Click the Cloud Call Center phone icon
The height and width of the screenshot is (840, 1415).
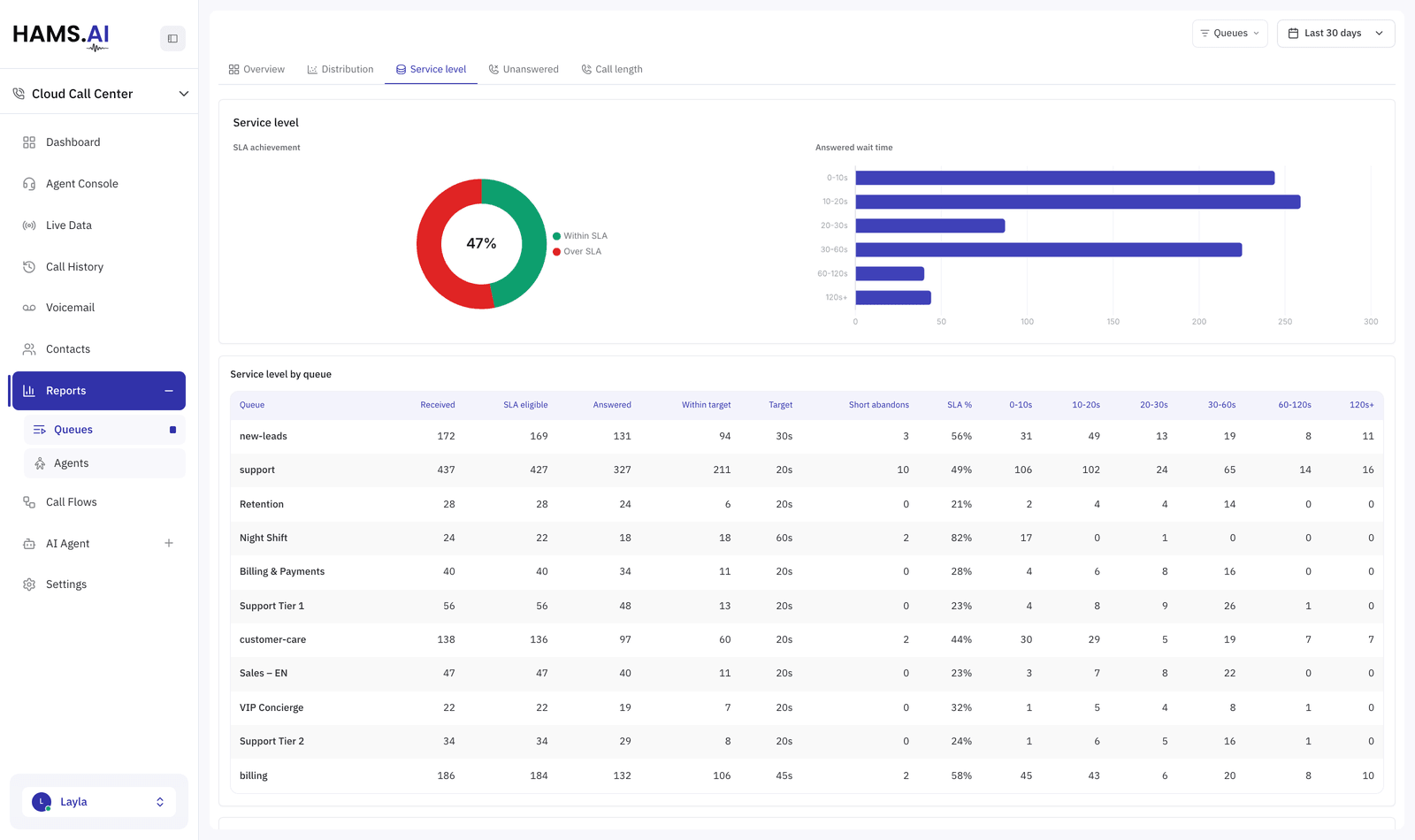(19, 94)
